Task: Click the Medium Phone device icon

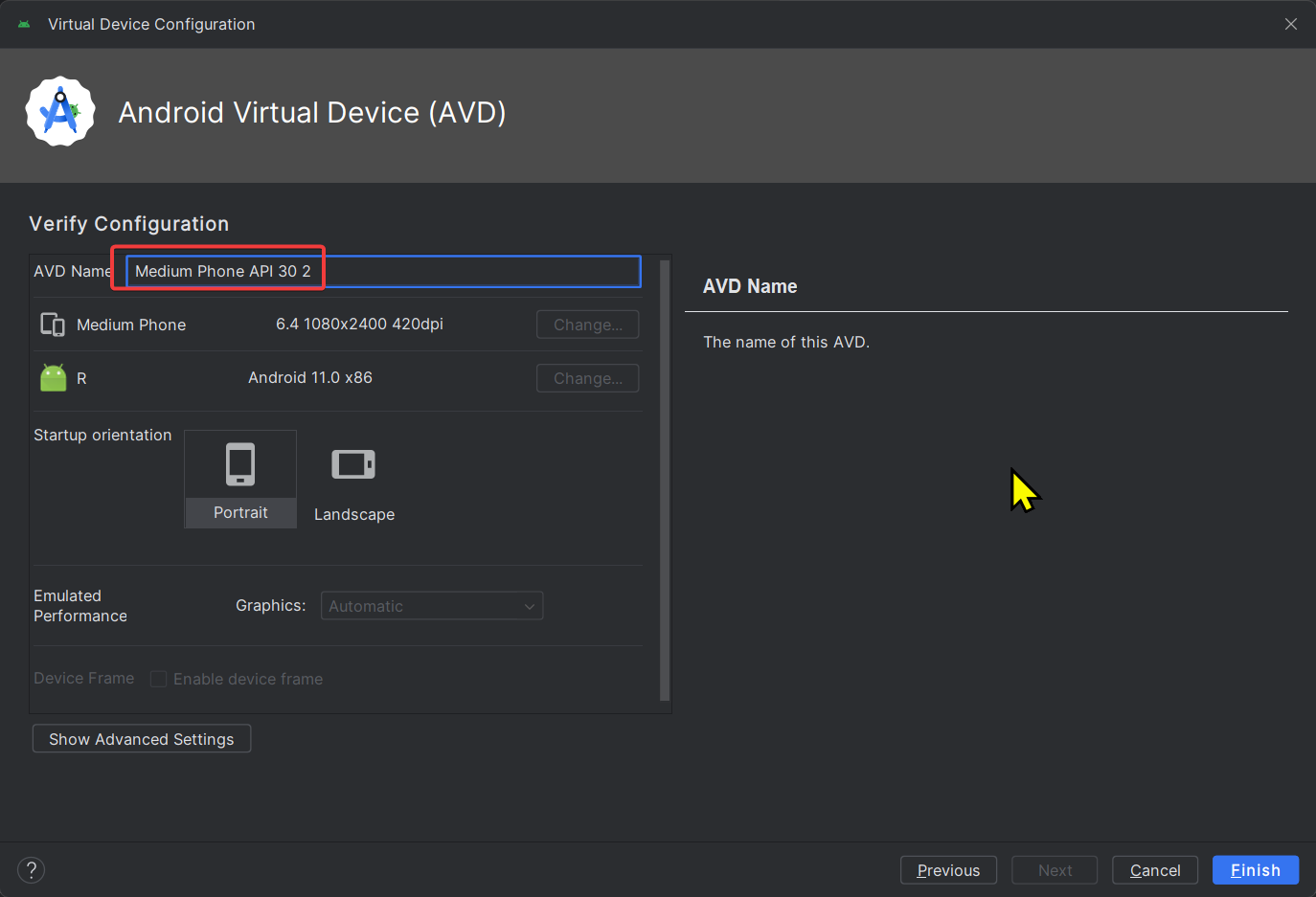Action: (53, 325)
